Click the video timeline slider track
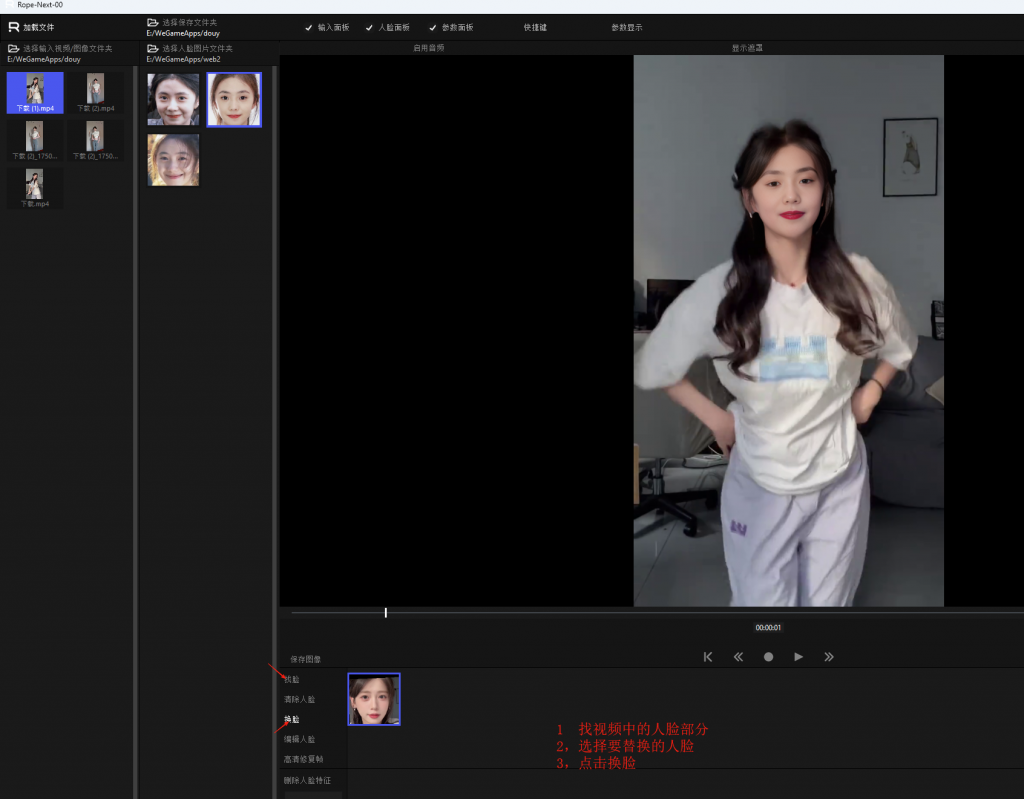 coord(657,613)
